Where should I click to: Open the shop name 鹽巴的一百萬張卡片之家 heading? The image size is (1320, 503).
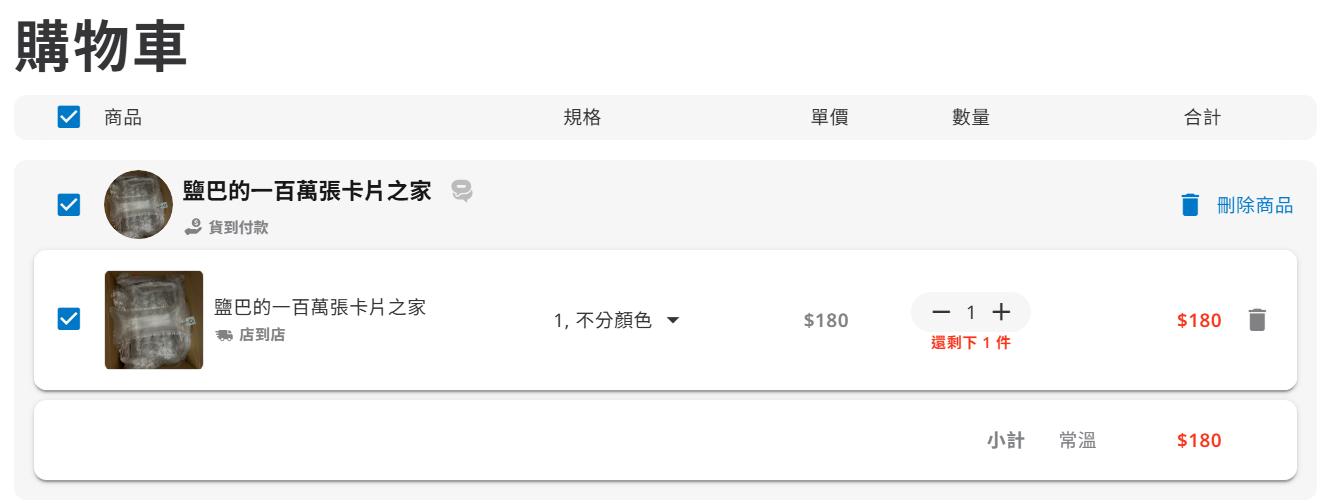[x=307, y=191]
